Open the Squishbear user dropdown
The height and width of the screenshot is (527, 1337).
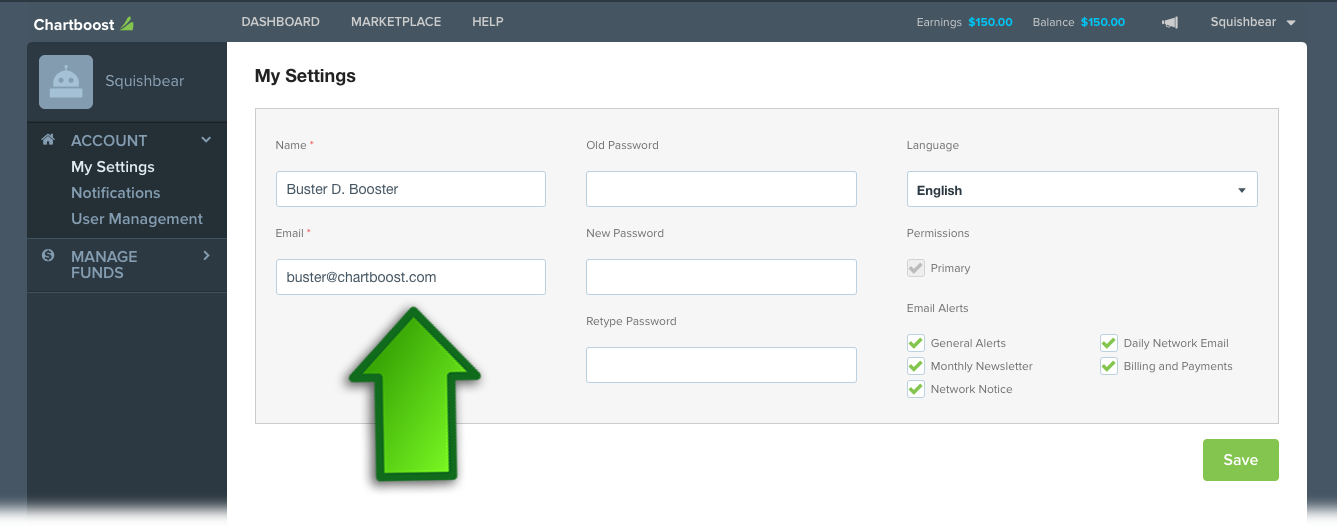click(1253, 22)
